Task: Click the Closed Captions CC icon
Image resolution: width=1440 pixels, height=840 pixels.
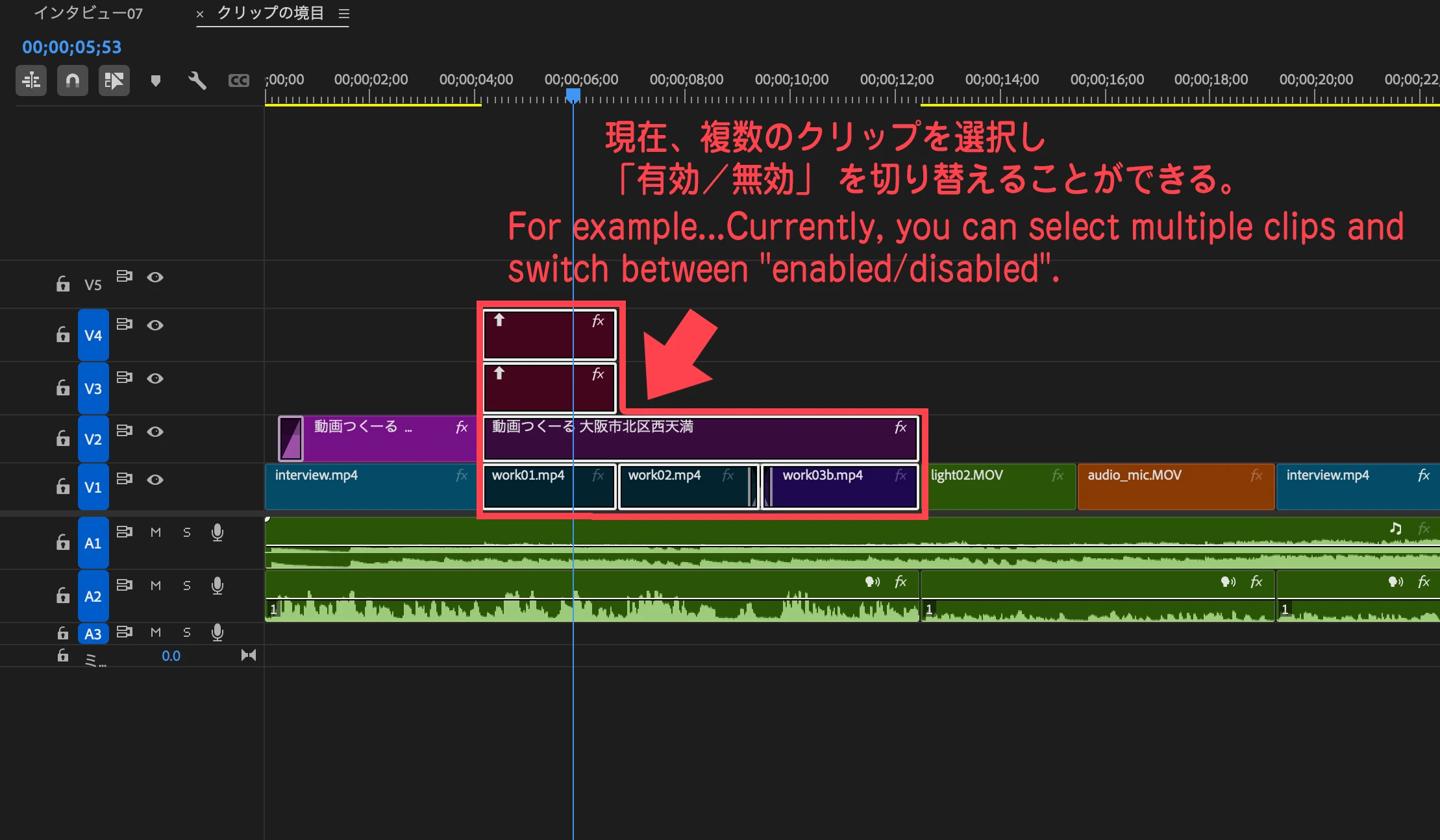Action: [x=238, y=81]
